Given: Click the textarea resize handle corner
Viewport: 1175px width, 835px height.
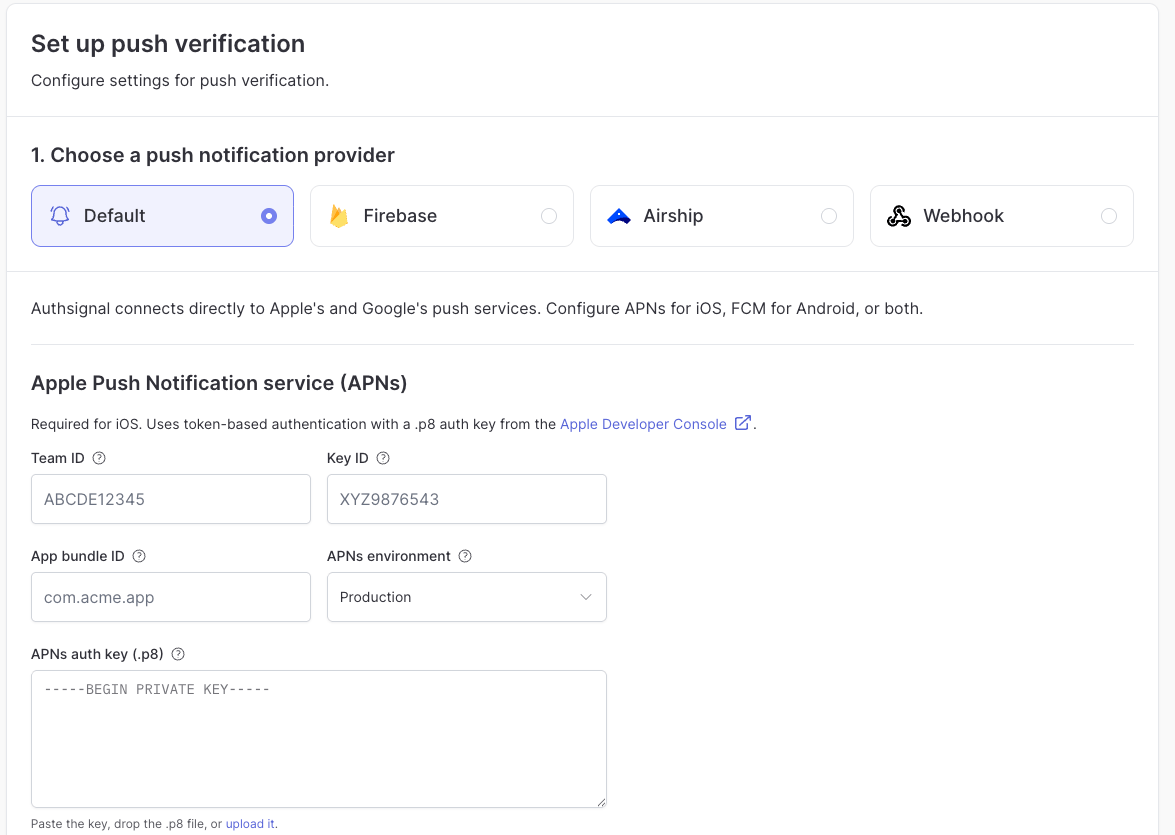Looking at the screenshot, I should 601,802.
